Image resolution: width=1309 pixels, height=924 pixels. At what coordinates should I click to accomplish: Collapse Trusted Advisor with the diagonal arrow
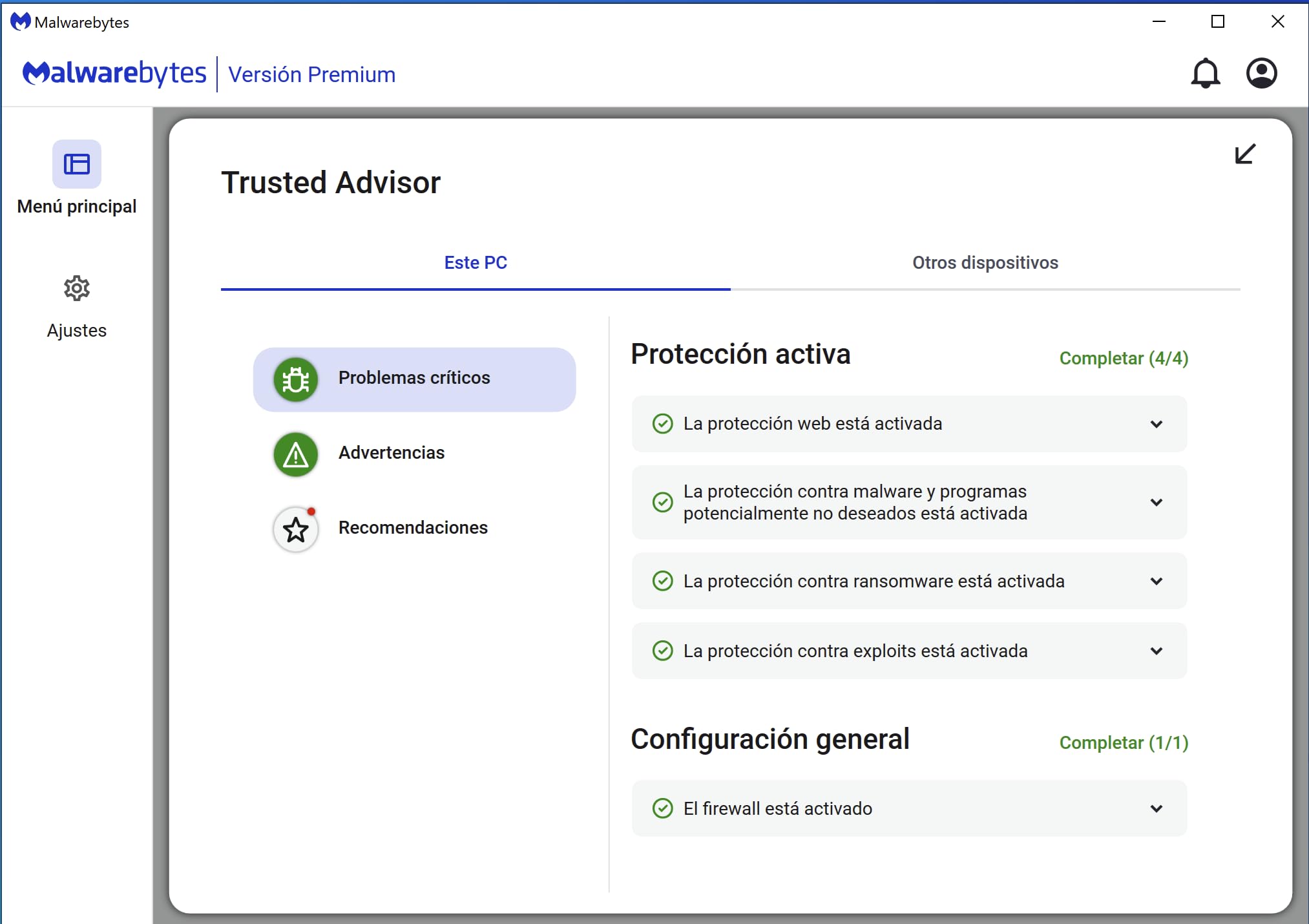(1245, 154)
